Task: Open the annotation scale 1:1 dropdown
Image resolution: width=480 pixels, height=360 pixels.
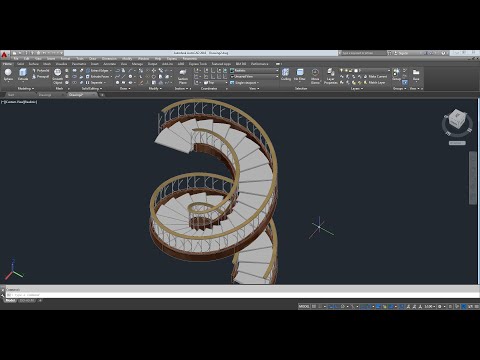Action: click(430, 306)
